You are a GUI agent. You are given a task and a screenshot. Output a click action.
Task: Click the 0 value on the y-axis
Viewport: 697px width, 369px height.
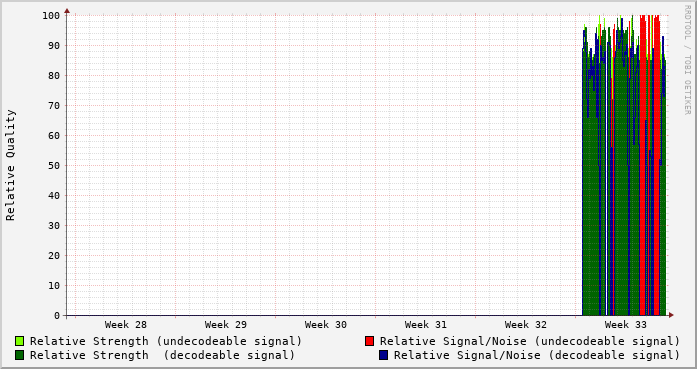[x=57, y=316]
